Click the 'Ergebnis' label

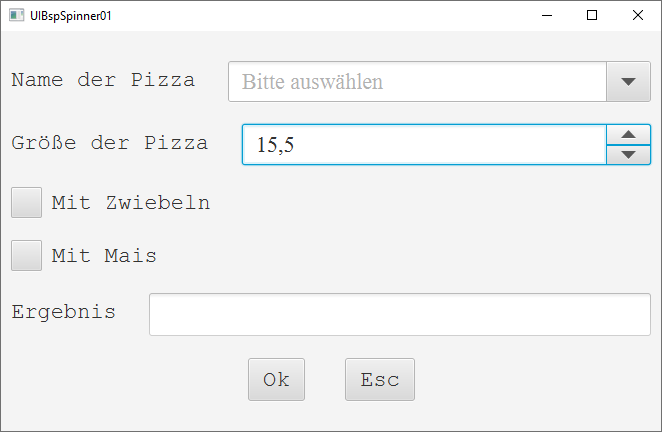pyautogui.click(x=64, y=312)
